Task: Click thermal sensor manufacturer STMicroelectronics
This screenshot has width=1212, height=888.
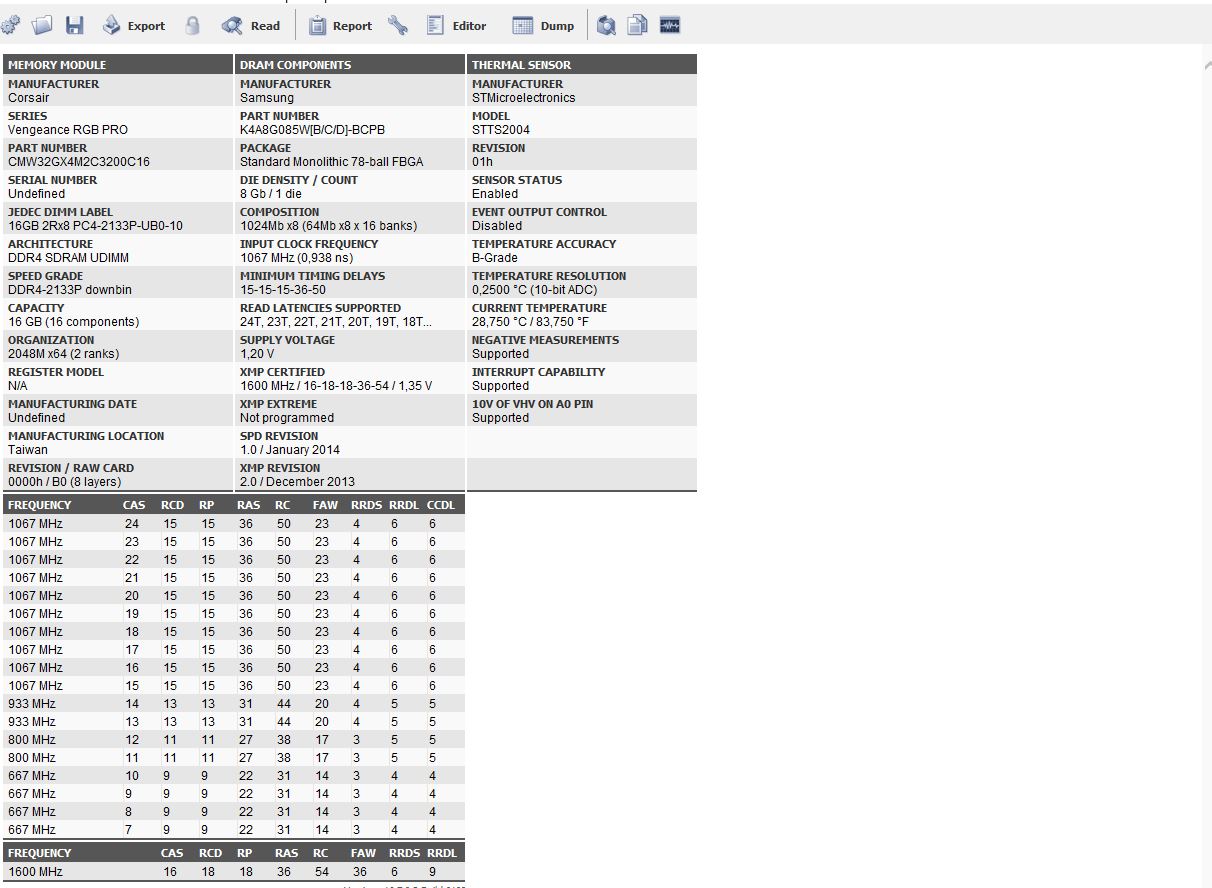Action: tap(524, 98)
